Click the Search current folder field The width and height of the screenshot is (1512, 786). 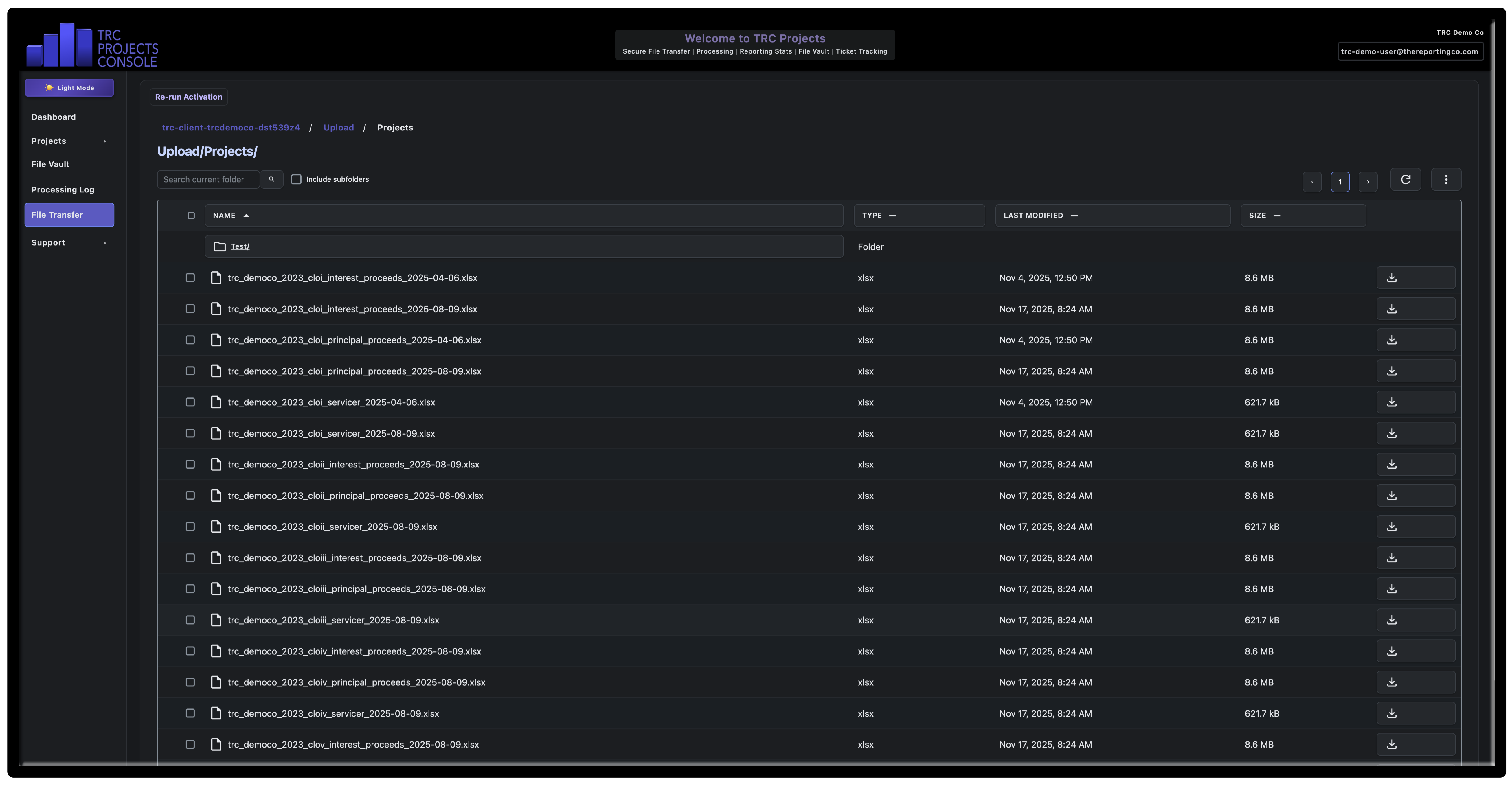click(x=208, y=179)
